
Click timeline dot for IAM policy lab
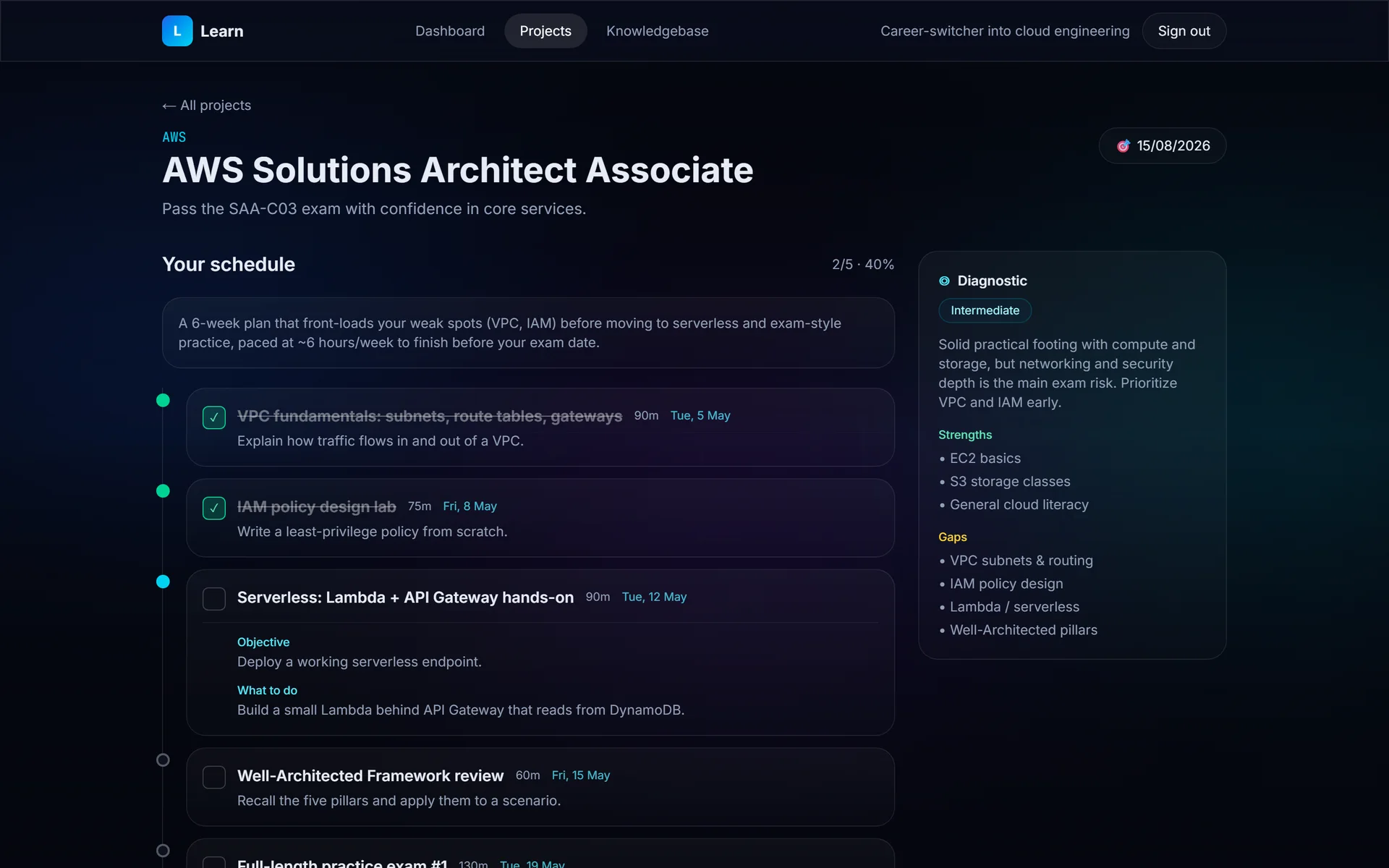[163, 491]
